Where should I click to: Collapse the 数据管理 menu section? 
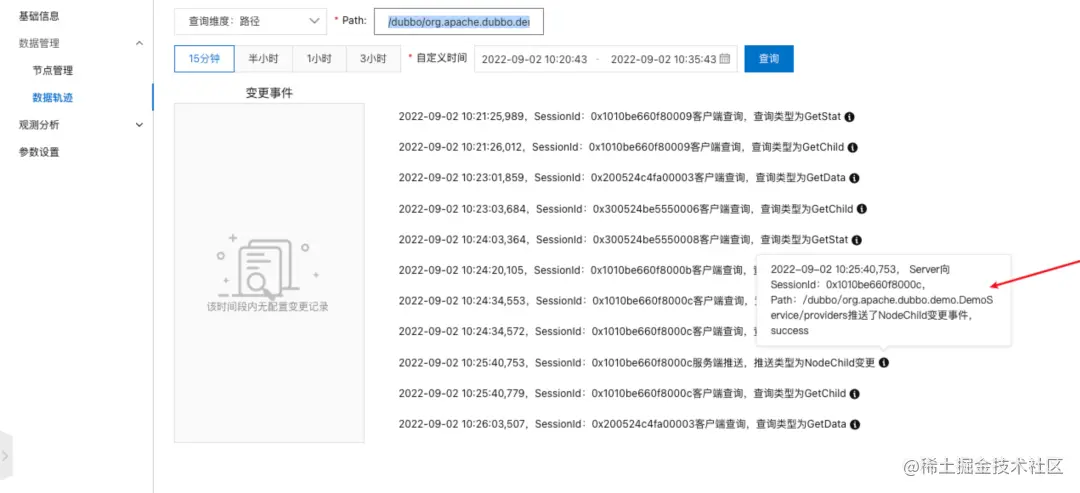pyautogui.click(x=139, y=43)
